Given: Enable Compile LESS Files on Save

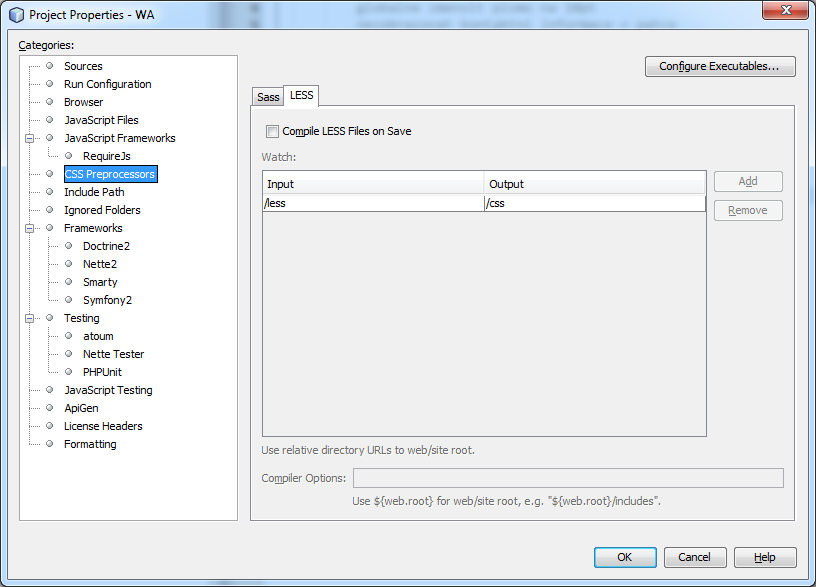Looking at the screenshot, I should pyautogui.click(x=272, y=131).
